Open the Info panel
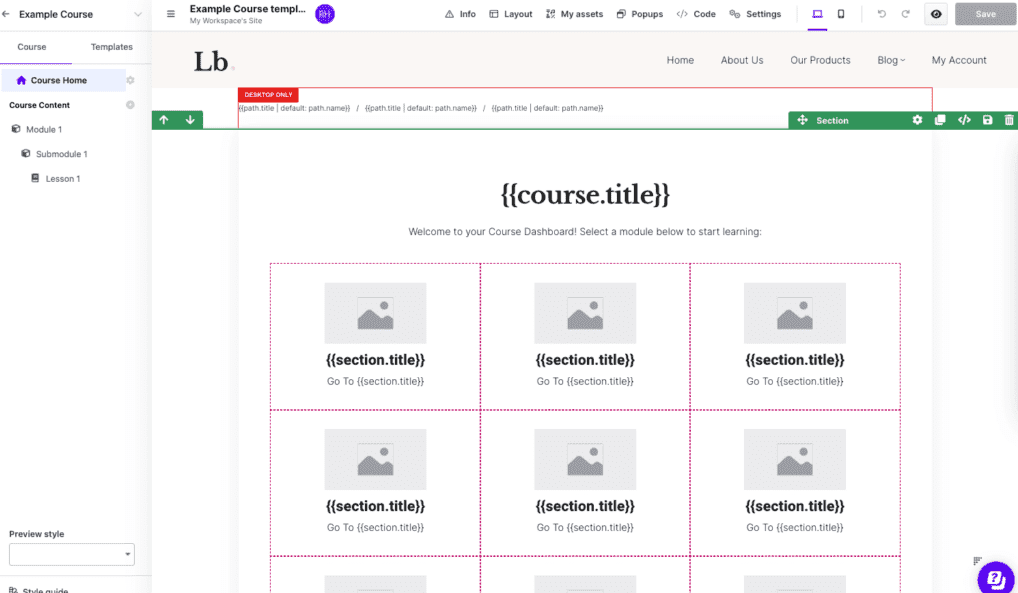 coord(460,14)
